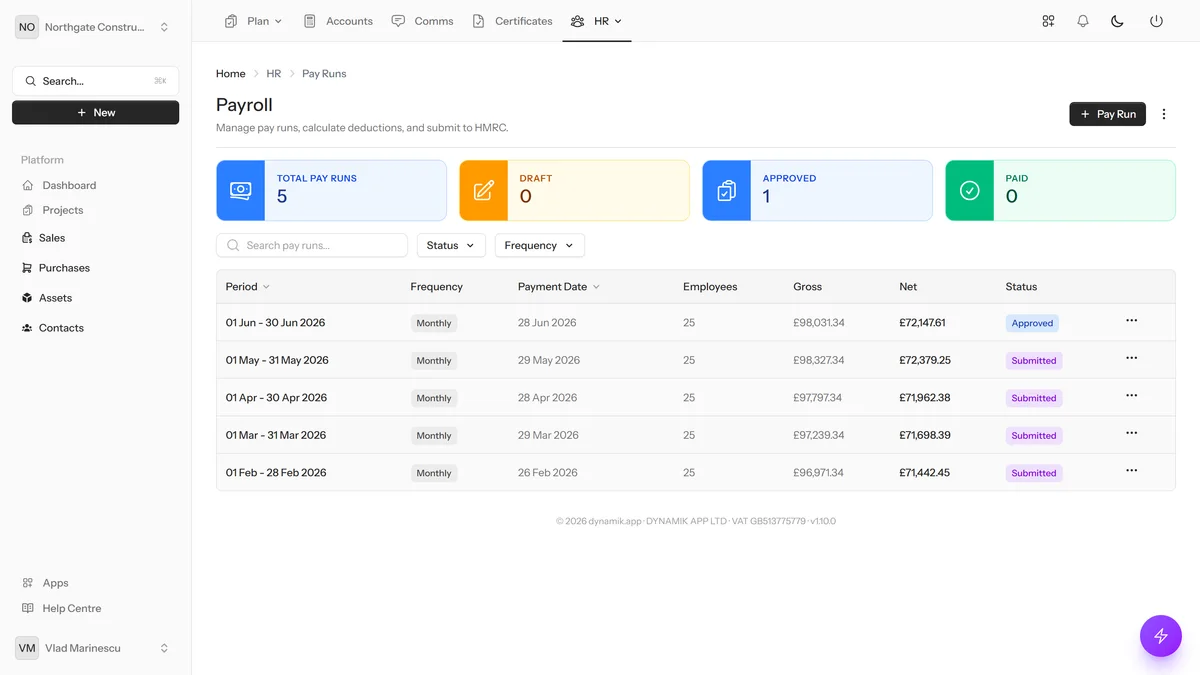Click the Apps sidebar icon
The width and height of the screenshot is (1200, 675).
(x=28, y=583)
